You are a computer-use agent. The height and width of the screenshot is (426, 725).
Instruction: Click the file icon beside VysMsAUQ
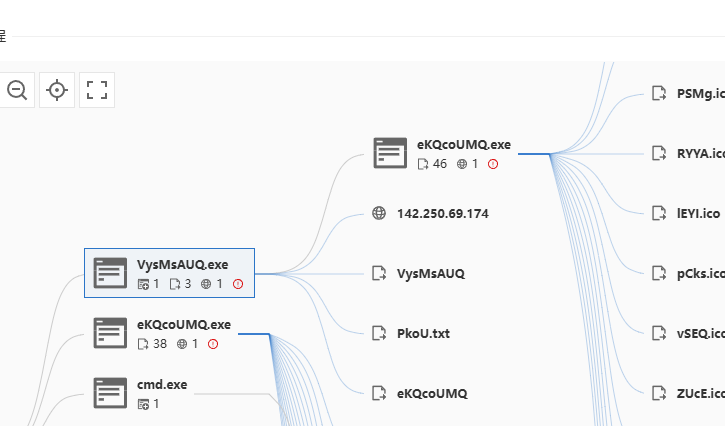point(379,273)
